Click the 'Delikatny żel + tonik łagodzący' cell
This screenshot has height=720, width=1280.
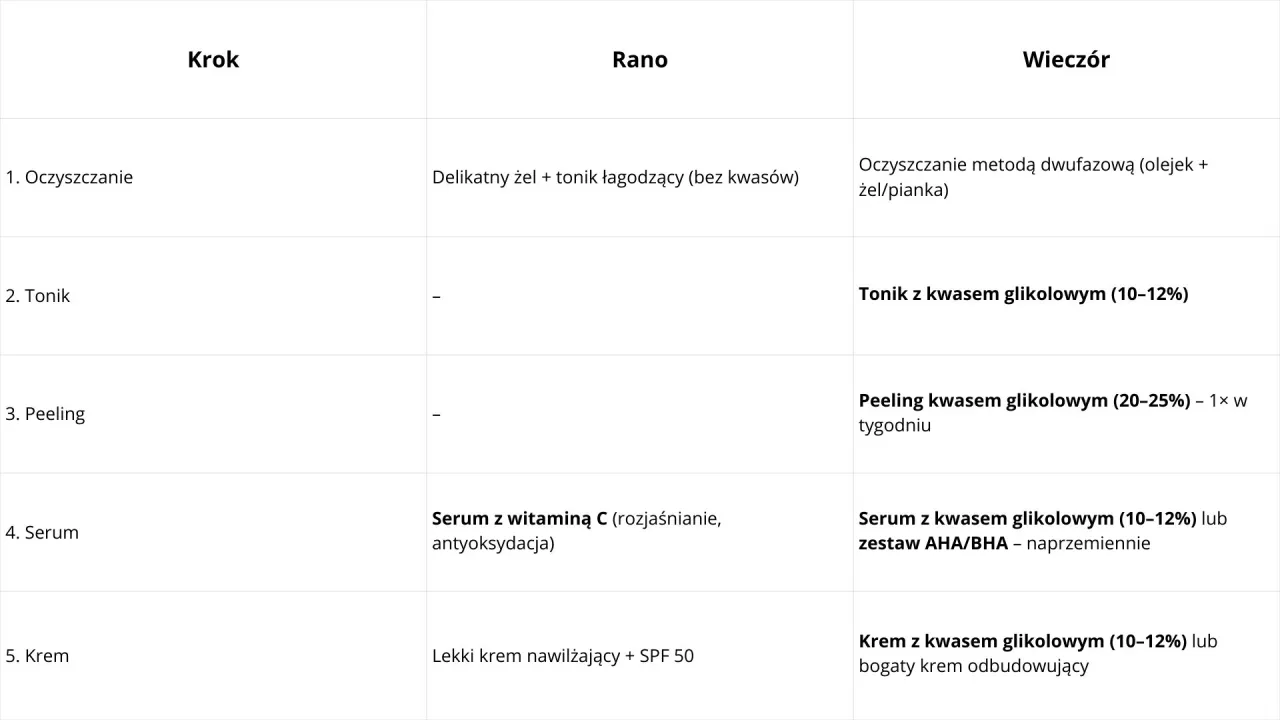pyautogui.click(x=615, y=177)
